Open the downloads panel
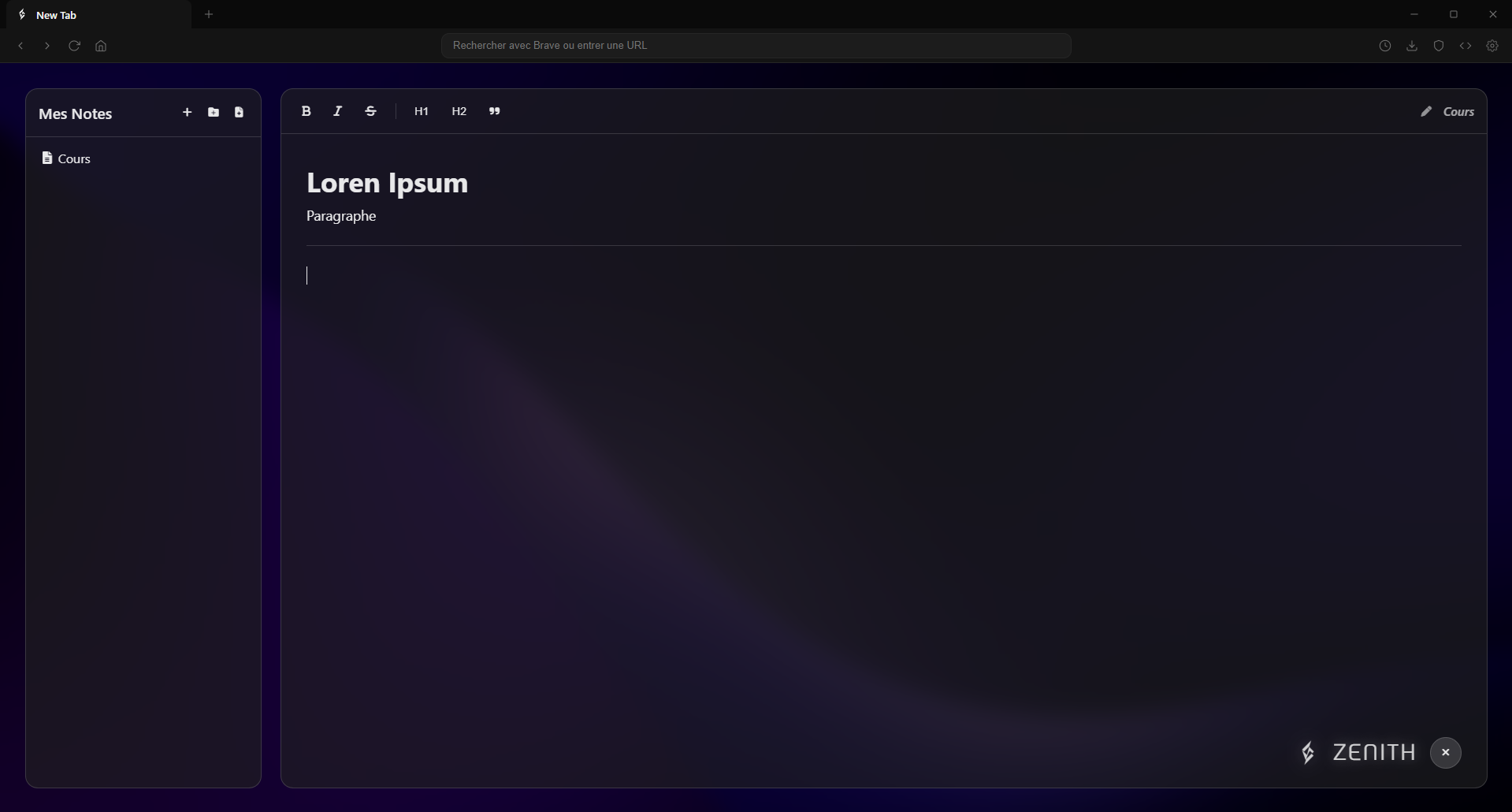1512x812 pixels. pyautogui.click(x=1412, y=46)
